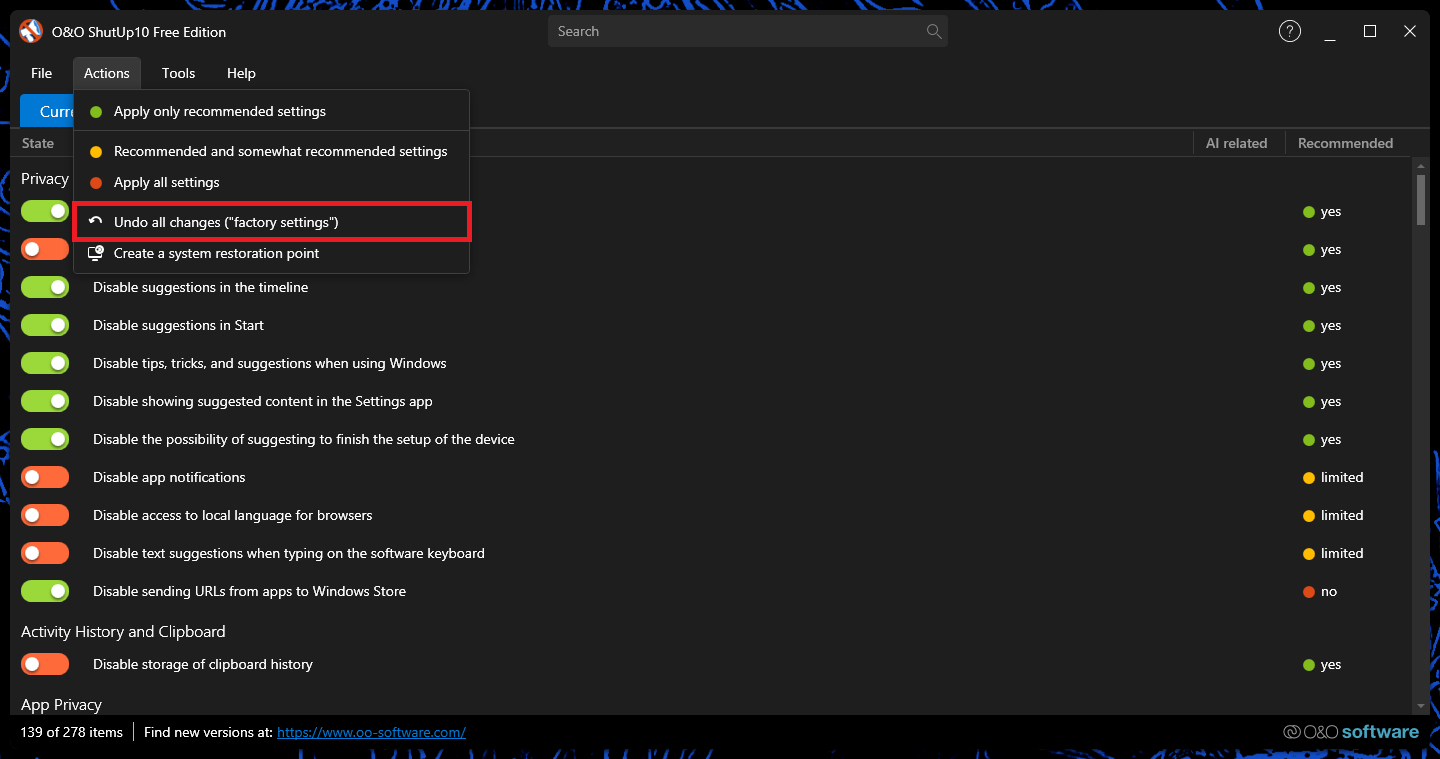The height and width of the screenshot is (759, 1440).
Task: Click the magnifier icon in the search box
Action: click(x=934, y=31)
